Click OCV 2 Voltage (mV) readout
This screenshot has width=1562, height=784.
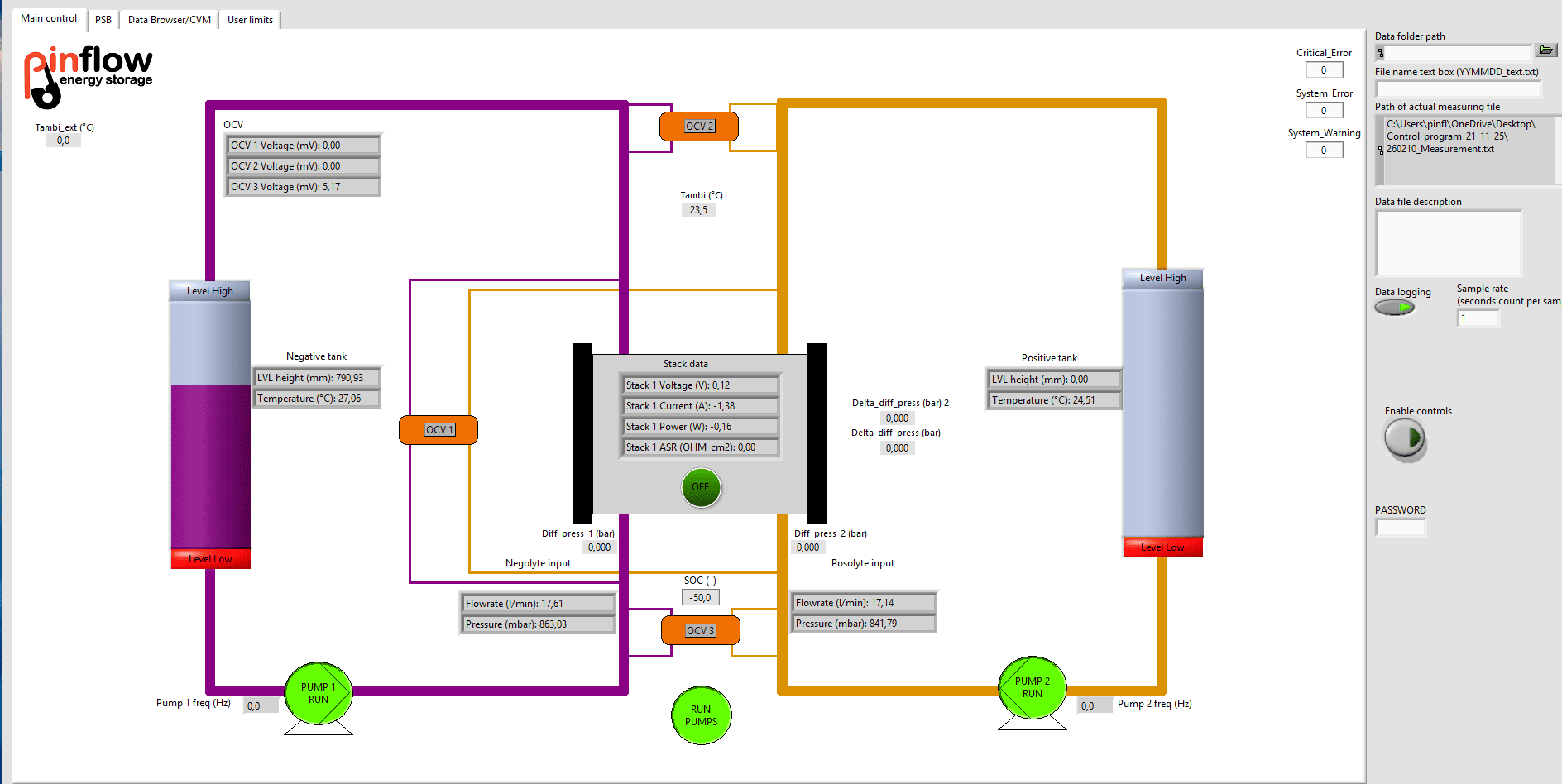[x=303, y=166]
